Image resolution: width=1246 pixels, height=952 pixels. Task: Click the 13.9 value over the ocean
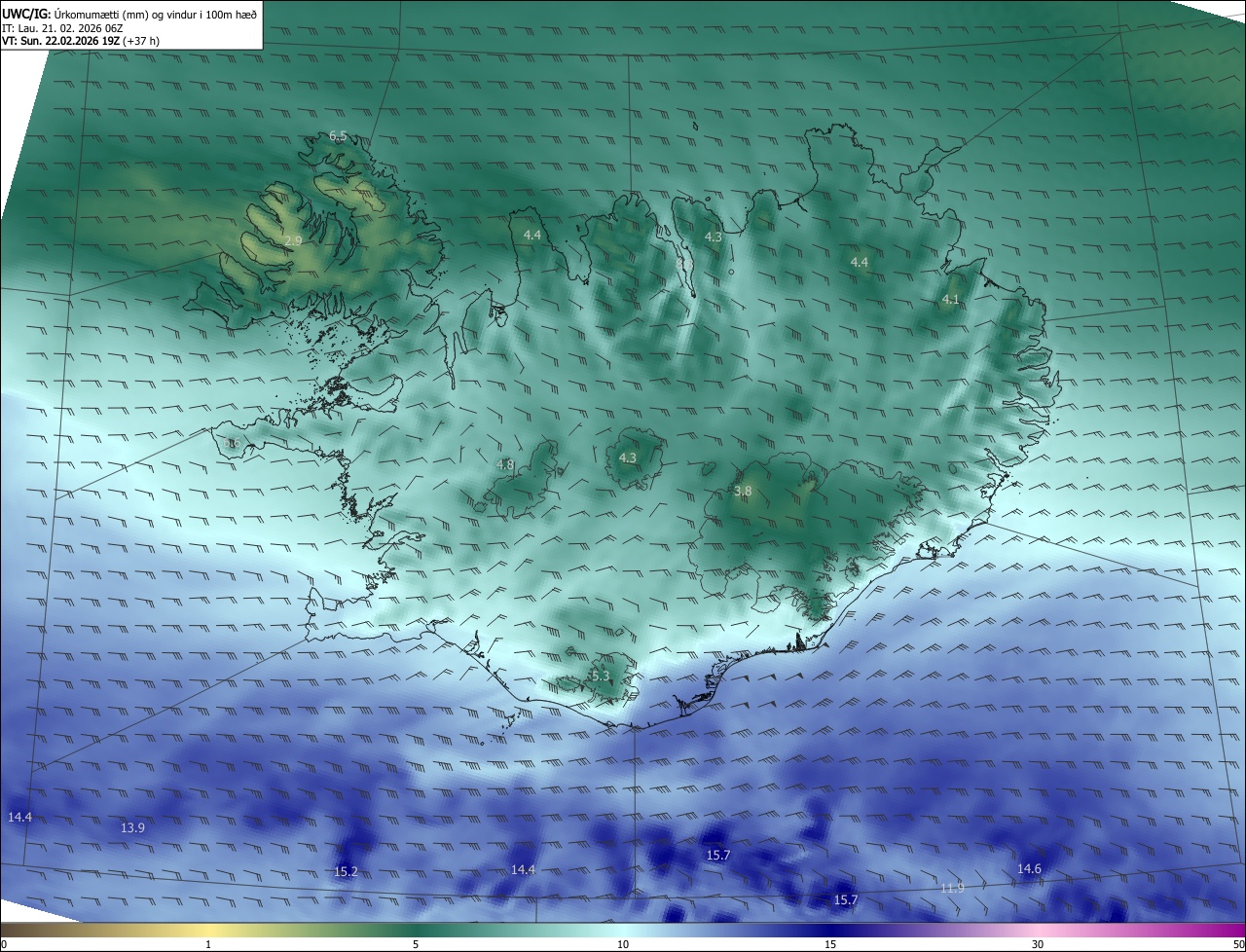[x=132, y=828]
